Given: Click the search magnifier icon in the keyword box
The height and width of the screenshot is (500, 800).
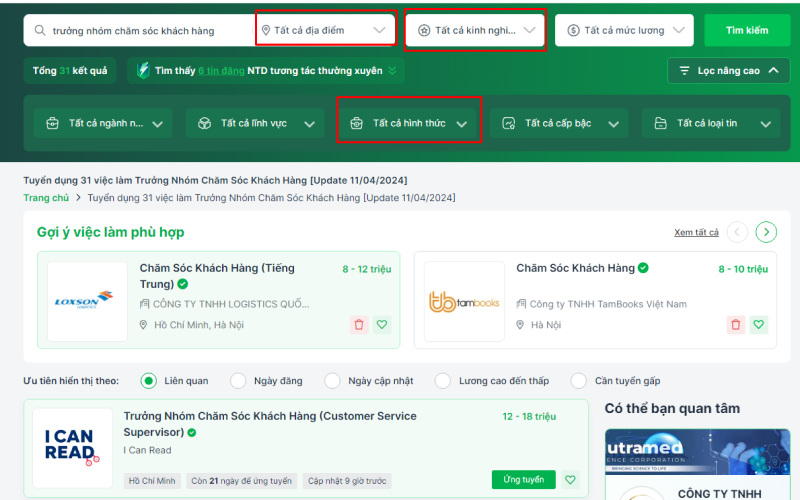Looking at the screenshot, I should coord(40,31).
